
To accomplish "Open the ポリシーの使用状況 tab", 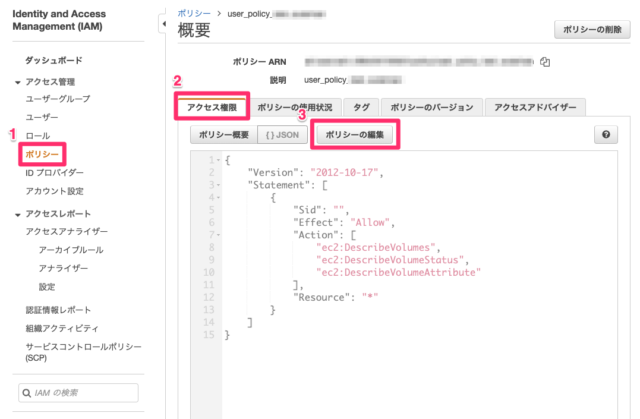I will click(x=294, y=107).
